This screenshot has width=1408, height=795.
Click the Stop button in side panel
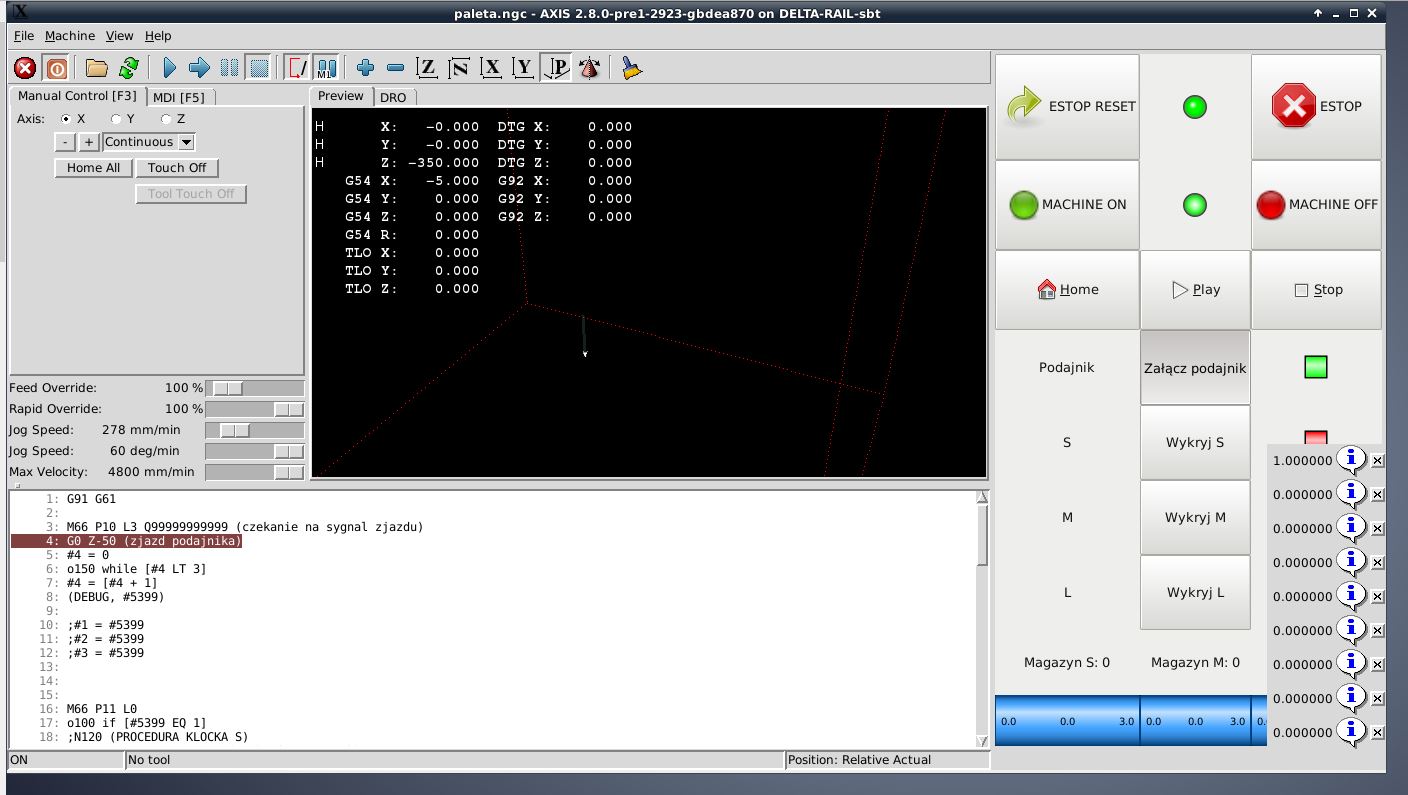tap(1316, 290)
